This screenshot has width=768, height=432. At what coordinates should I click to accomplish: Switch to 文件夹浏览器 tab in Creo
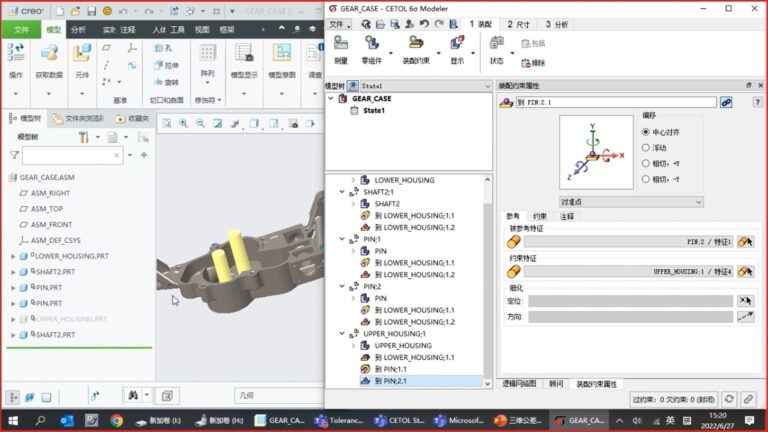(78, 118)
